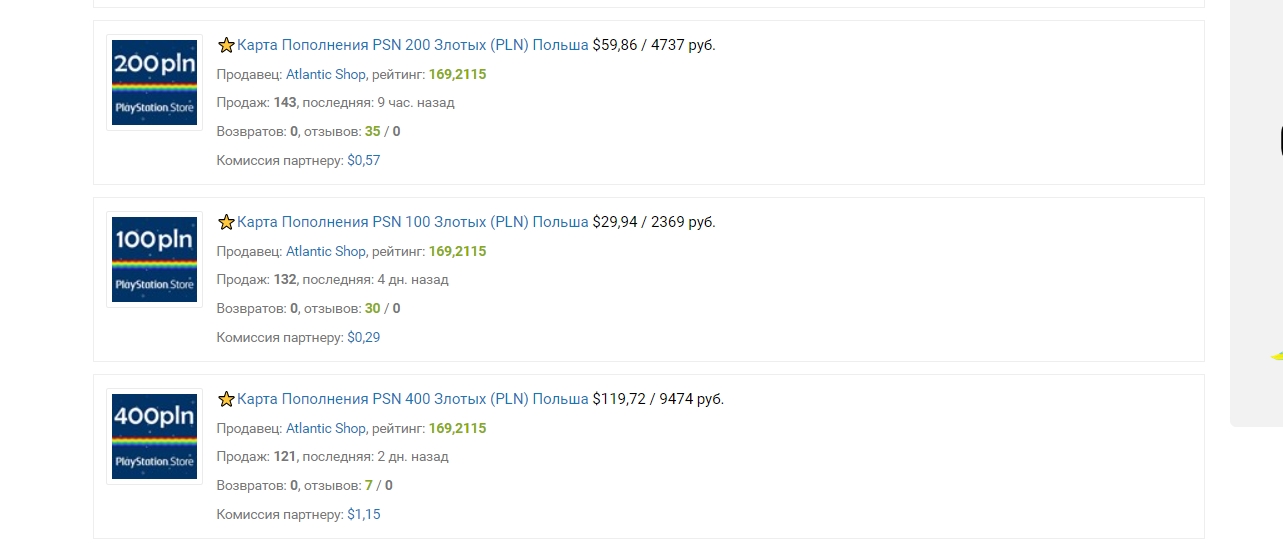The image size is (1283, 547).
Task: Open the 400pln PlayStation Store card thumbnail
Action: pyautogui.click(x=154, y=436)
